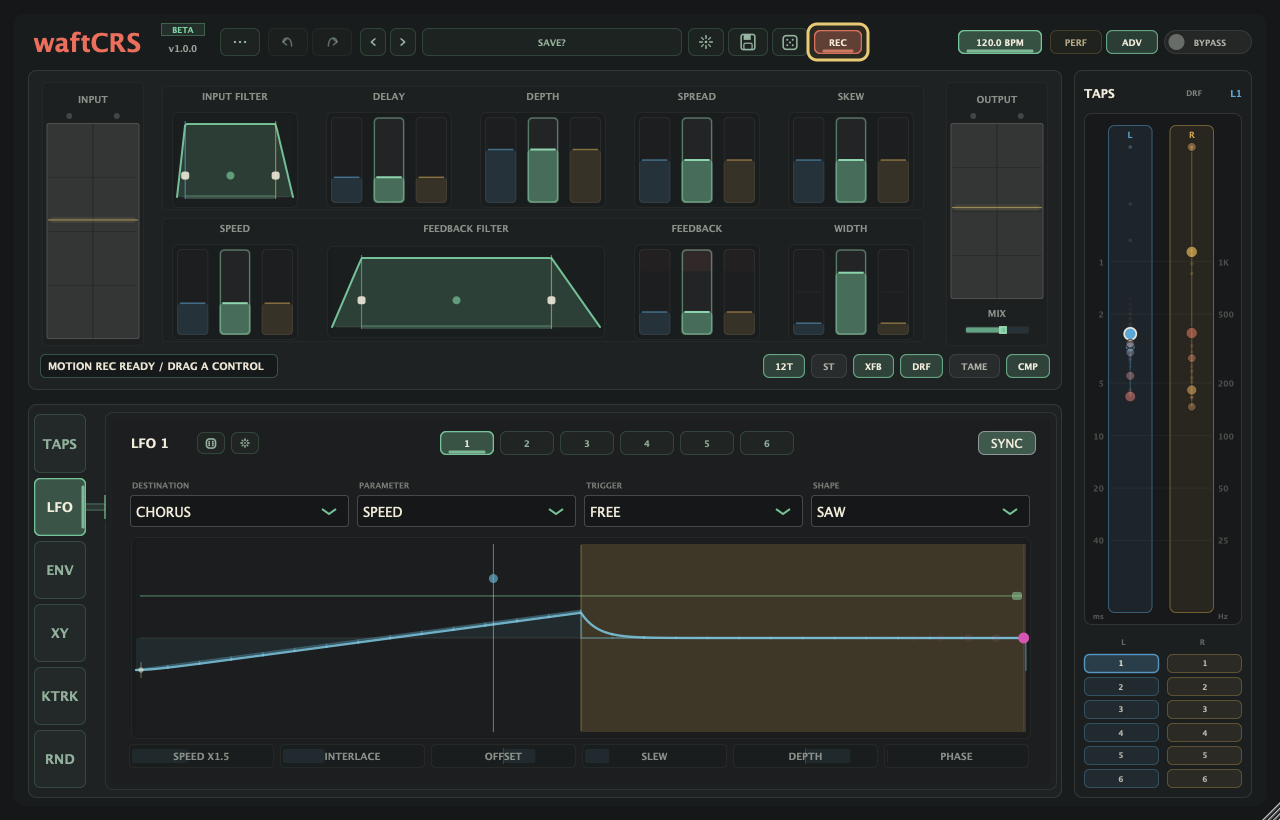Switch to the ENV side tab

(60, 570)
